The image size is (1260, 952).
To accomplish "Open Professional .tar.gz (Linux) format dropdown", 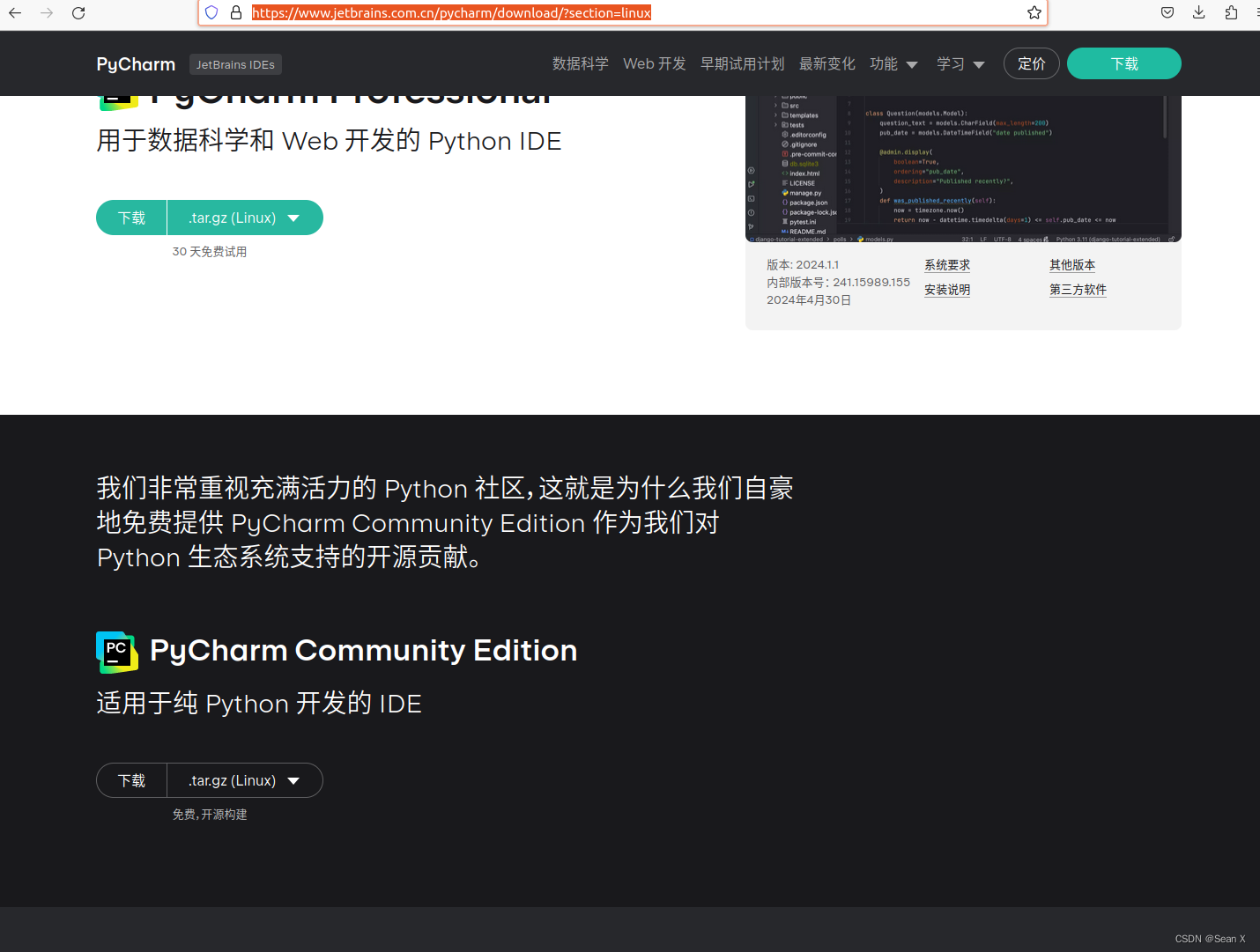I will [x=245, y=218].
